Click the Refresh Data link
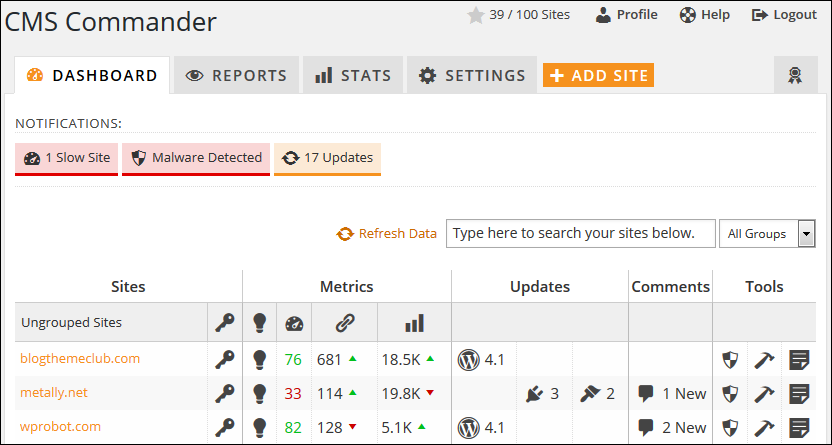This screenshot has height=445, width=832. [x=386, y=233]
